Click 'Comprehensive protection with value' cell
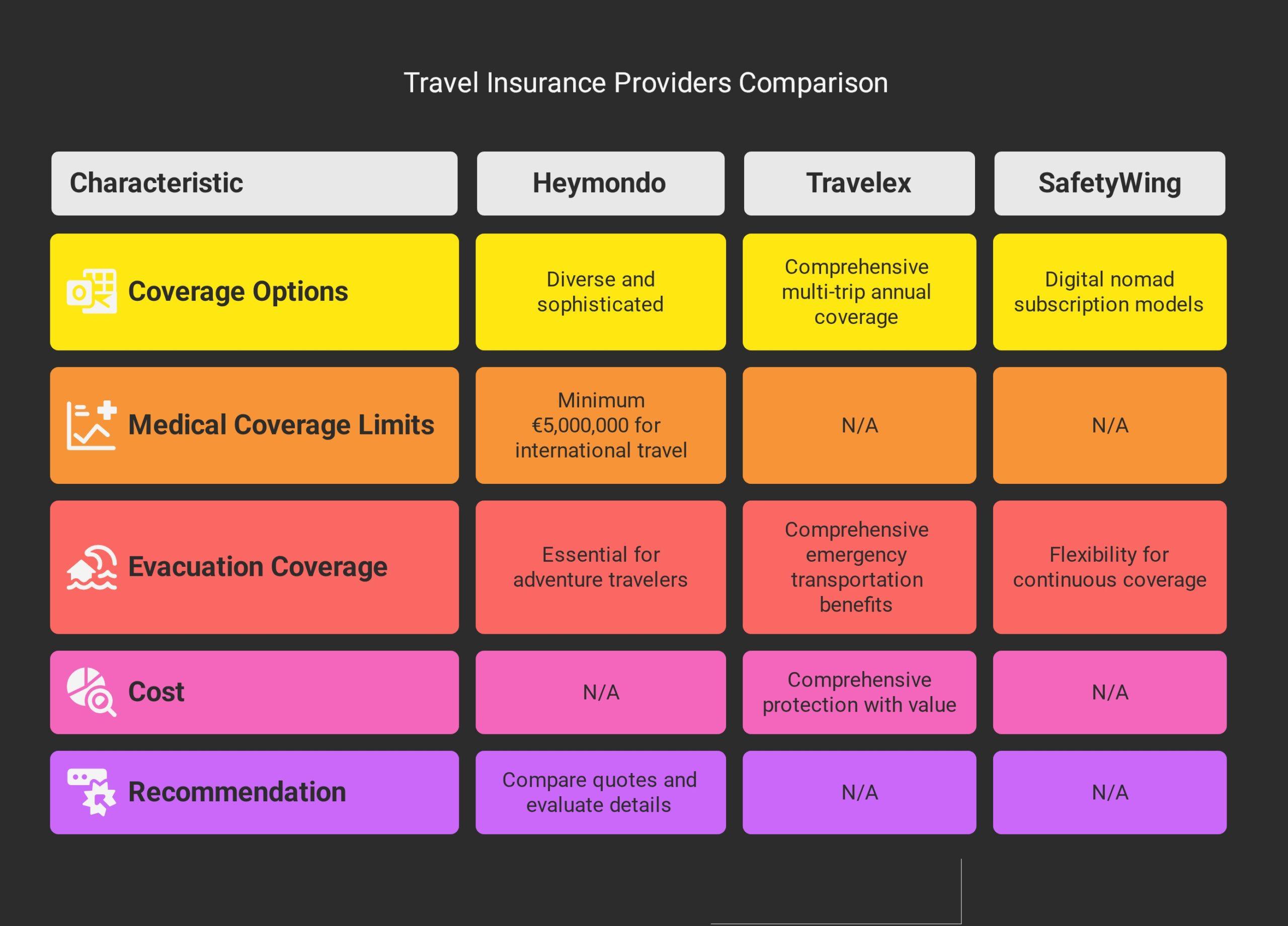This screenshot has width=1288, height=926. [x=859, y=692]
